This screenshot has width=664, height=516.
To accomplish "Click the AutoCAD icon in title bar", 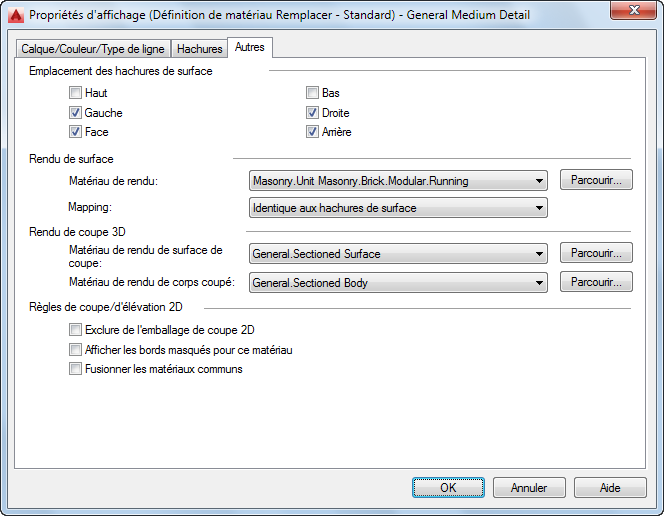I will [x=15, y=15].
